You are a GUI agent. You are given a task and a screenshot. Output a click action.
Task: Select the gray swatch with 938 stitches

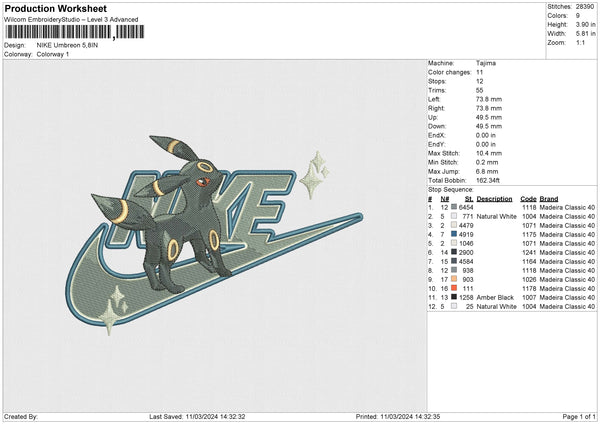pos(454,270)
